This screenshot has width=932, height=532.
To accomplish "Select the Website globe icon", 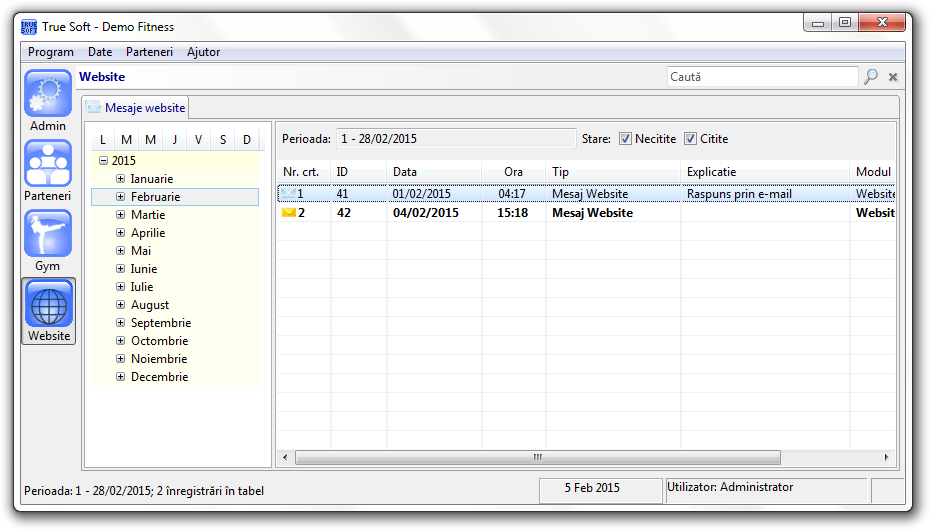I will pos(48,304).
